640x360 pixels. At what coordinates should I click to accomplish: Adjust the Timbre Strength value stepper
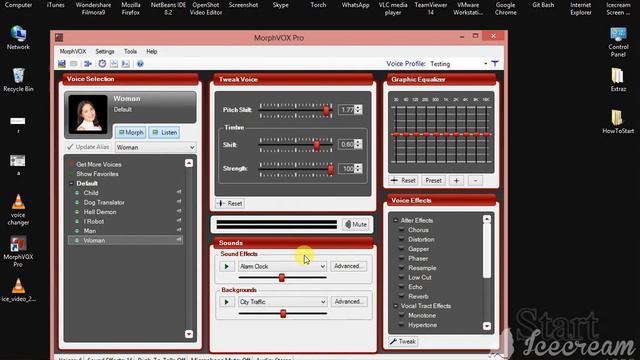358,169
